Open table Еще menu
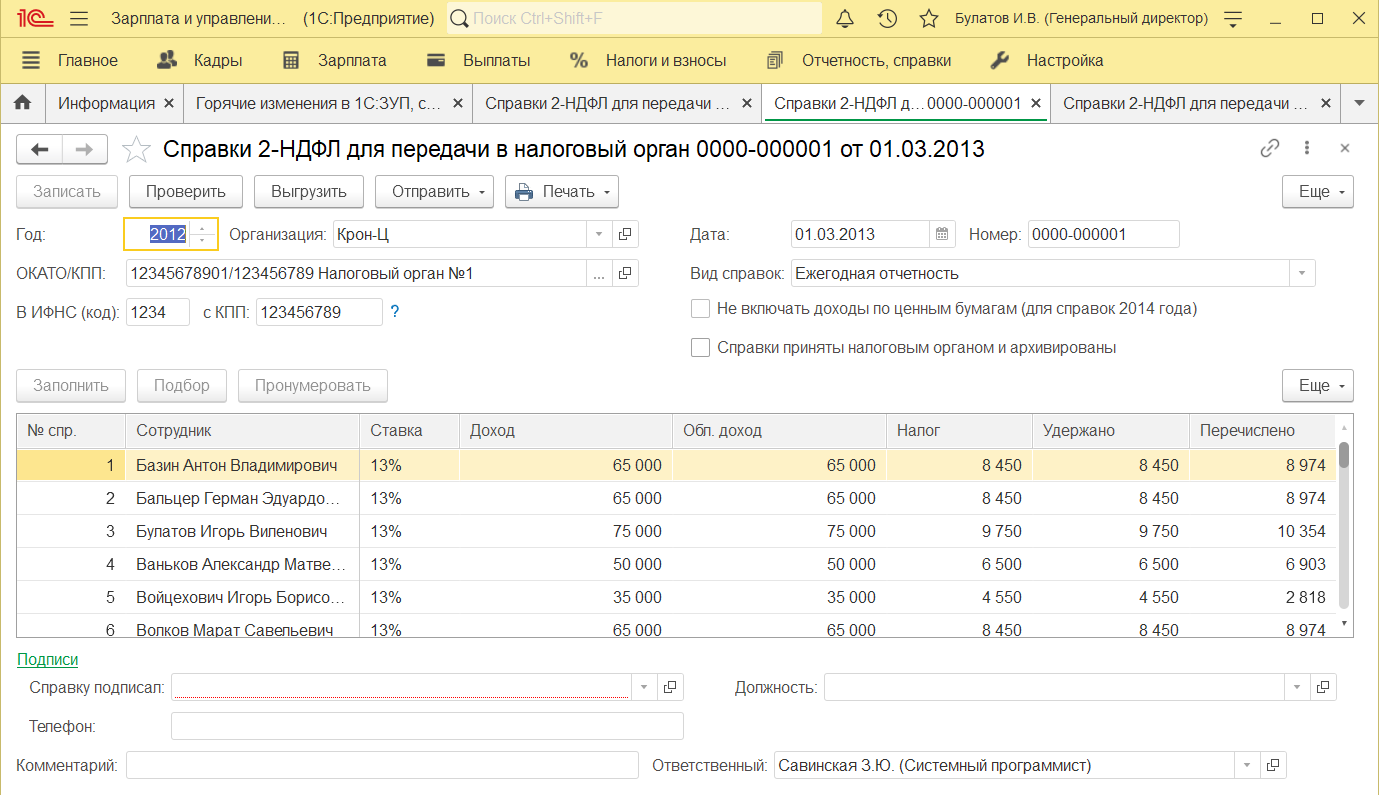Image resolution: width=1379 pixels, height=795 pixels. 1318,385
